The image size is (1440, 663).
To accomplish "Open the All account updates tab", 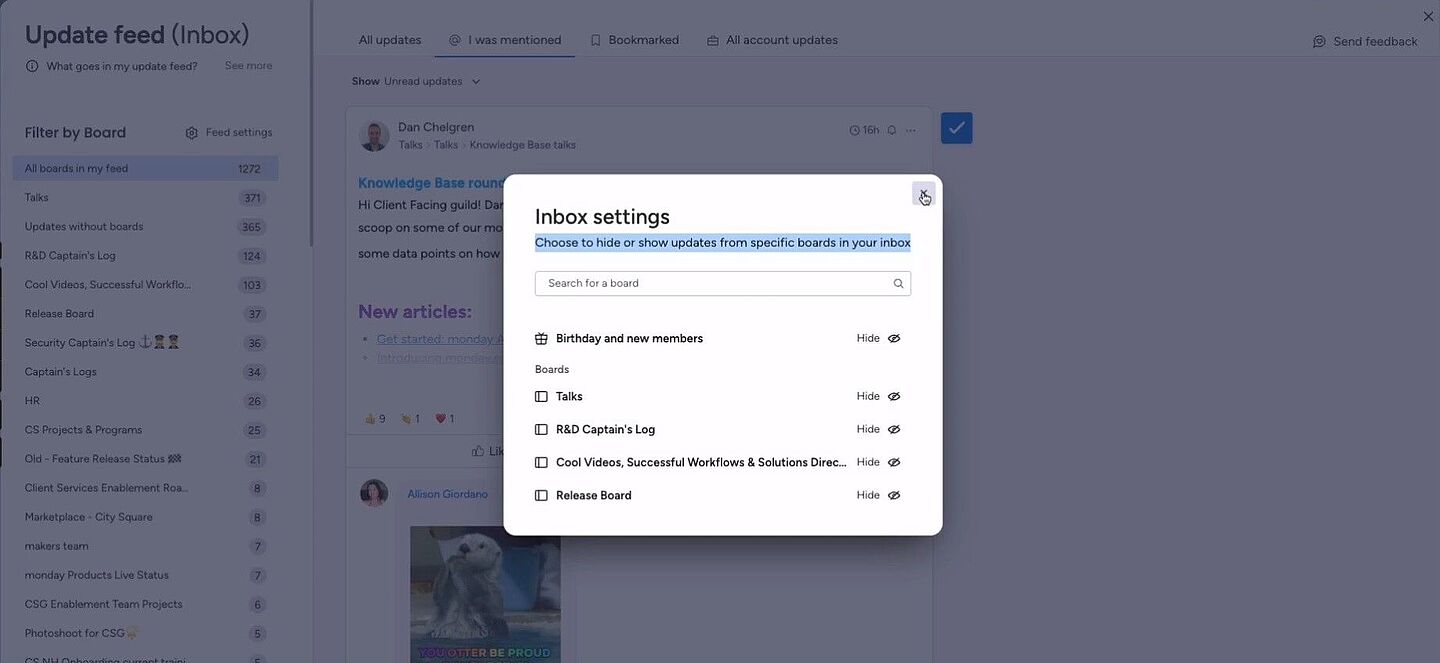I will [x=772, y=40].
